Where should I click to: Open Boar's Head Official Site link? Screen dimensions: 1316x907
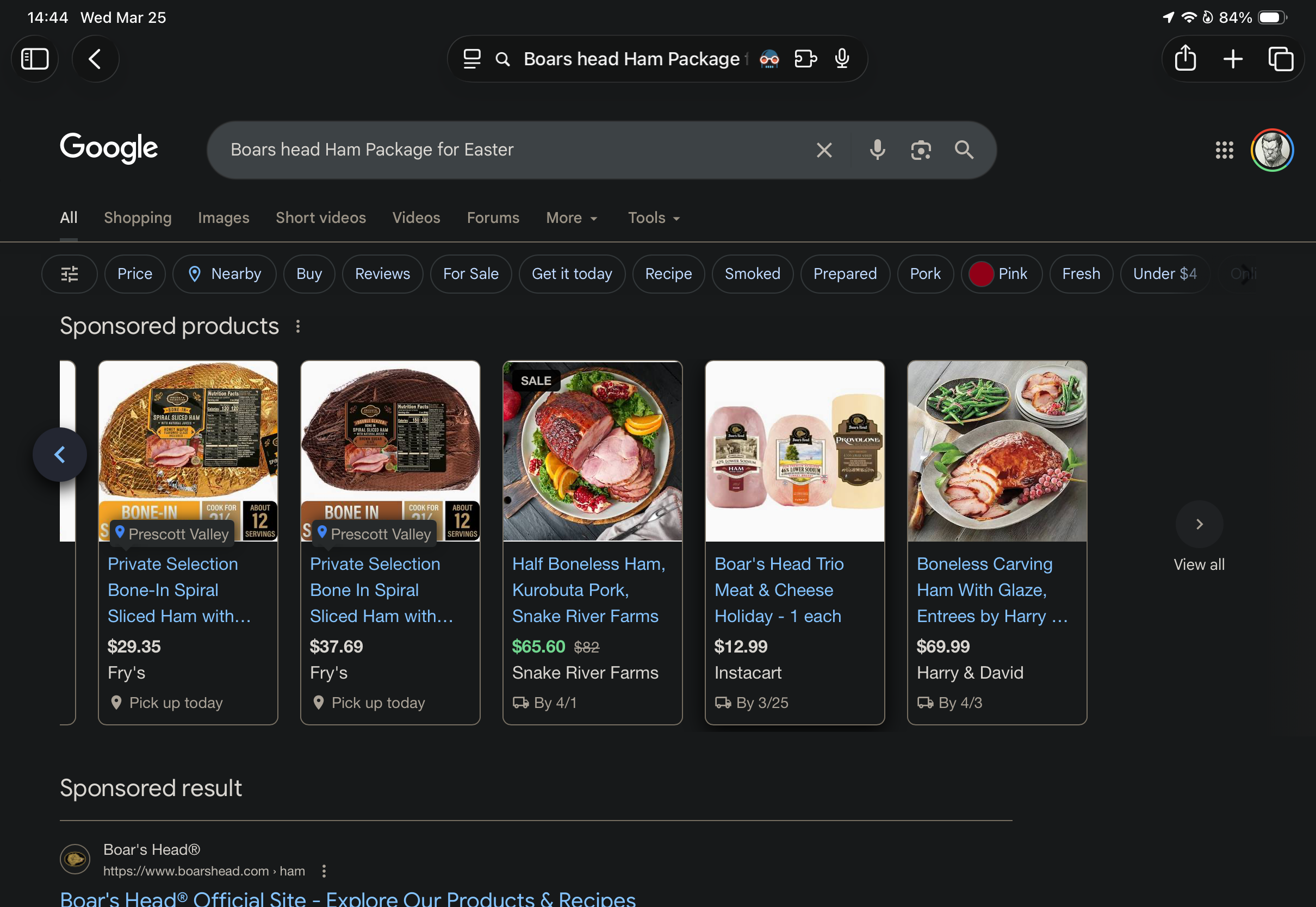(347, 898)
